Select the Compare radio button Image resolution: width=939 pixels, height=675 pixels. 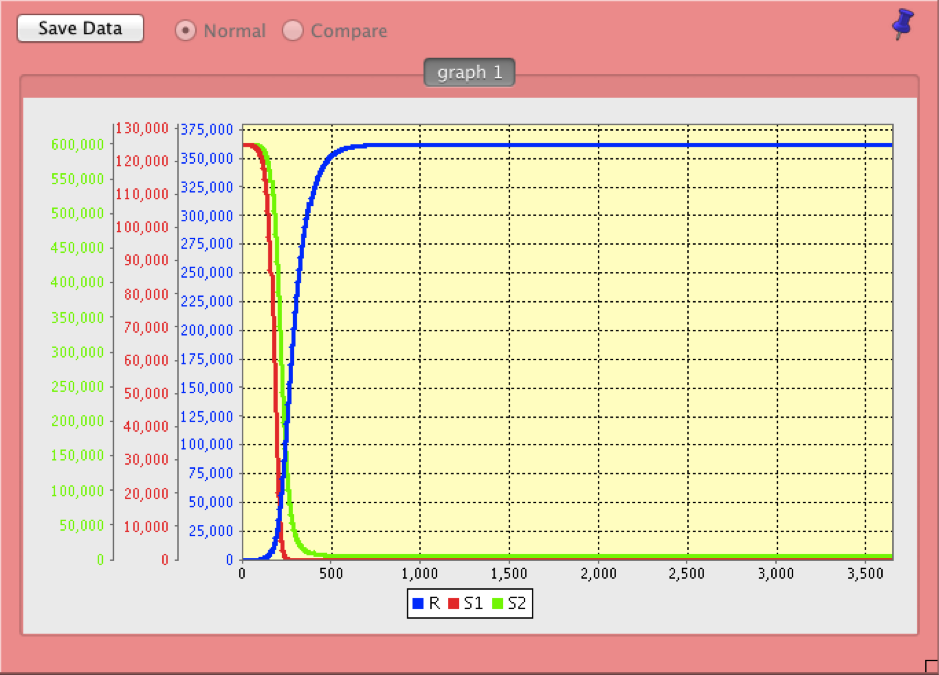tap(293, 31)
